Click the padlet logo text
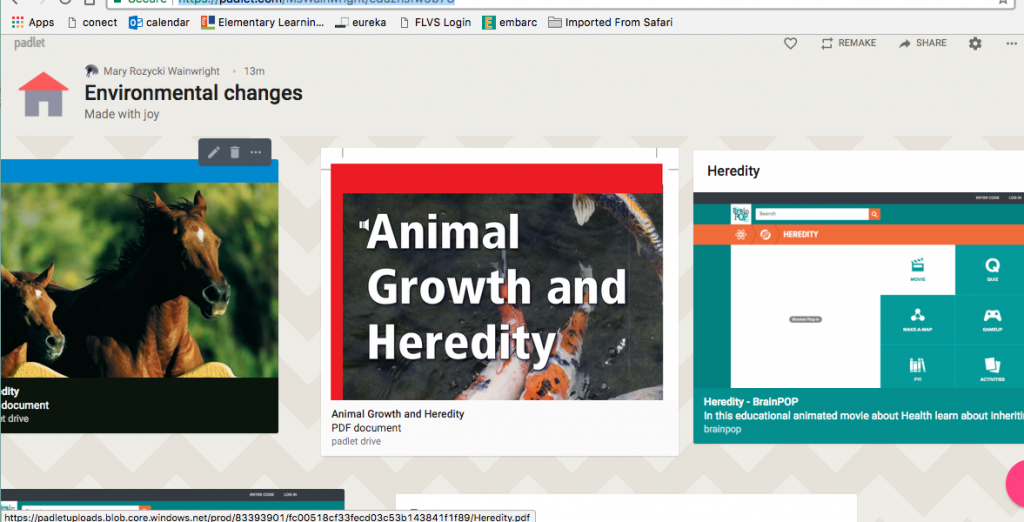Image resolution: width=1024 pixels, height=522 pixels. [x=33, y=43]
